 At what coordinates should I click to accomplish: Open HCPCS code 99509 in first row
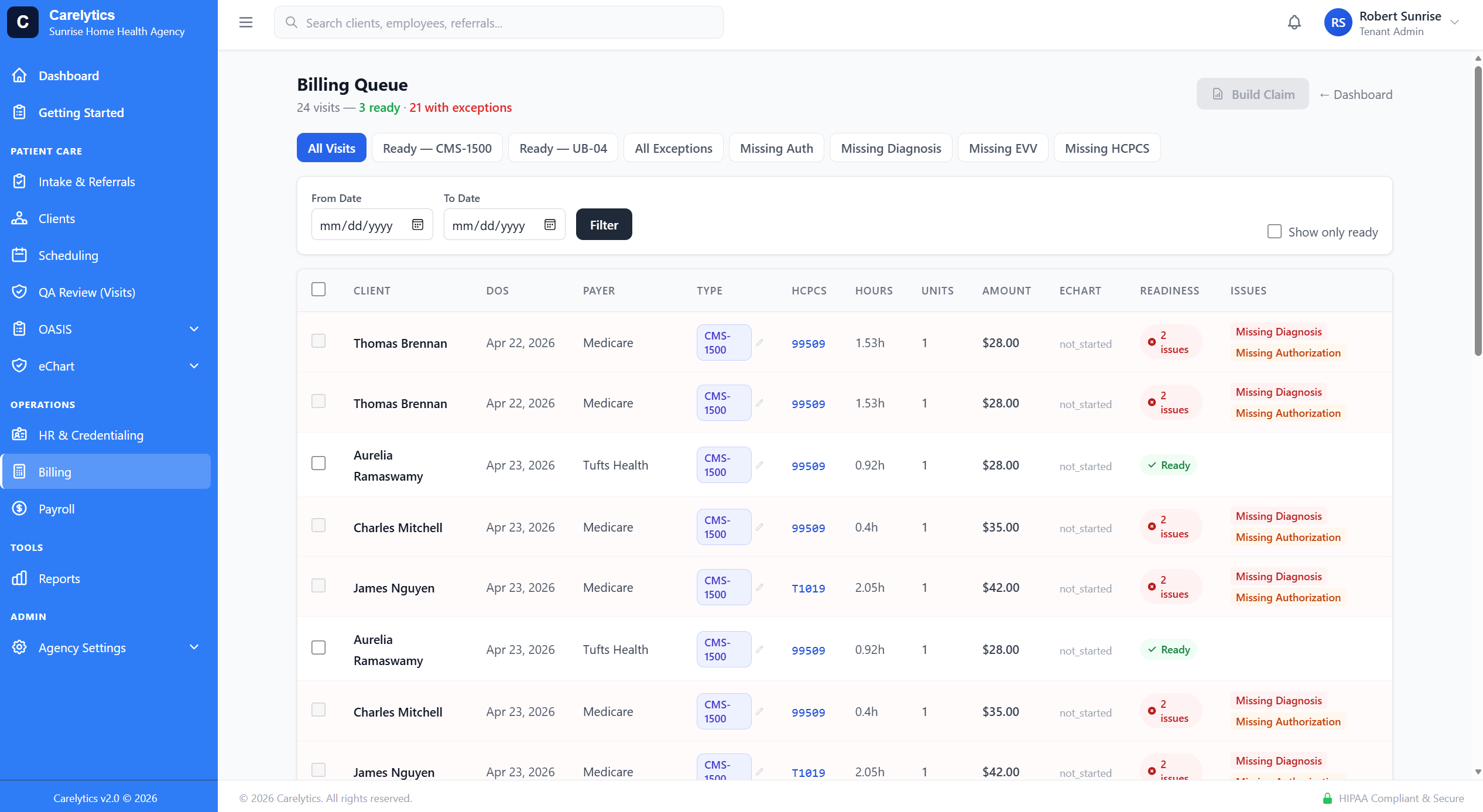(809, 344)
